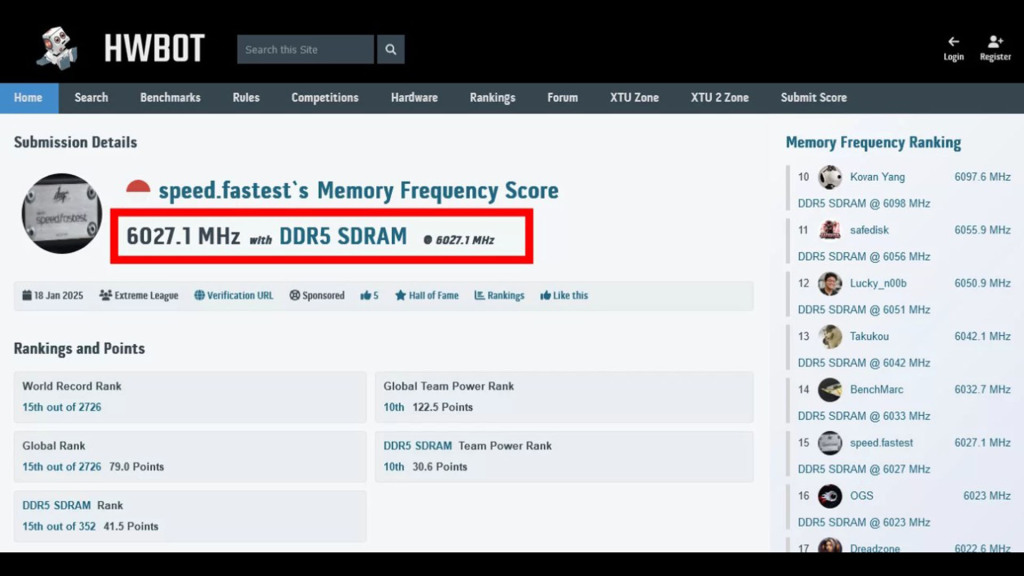Screen dimensions: 1024x576
Task: Open the Home tab
Action: [x=29, y=98]
